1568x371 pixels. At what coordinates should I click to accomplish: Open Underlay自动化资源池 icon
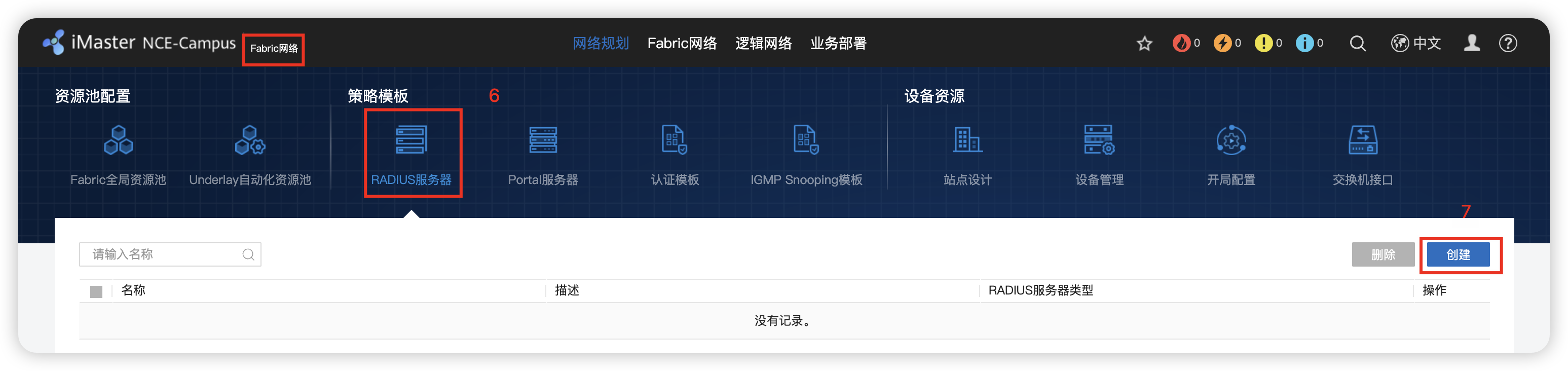coord(249,140)
